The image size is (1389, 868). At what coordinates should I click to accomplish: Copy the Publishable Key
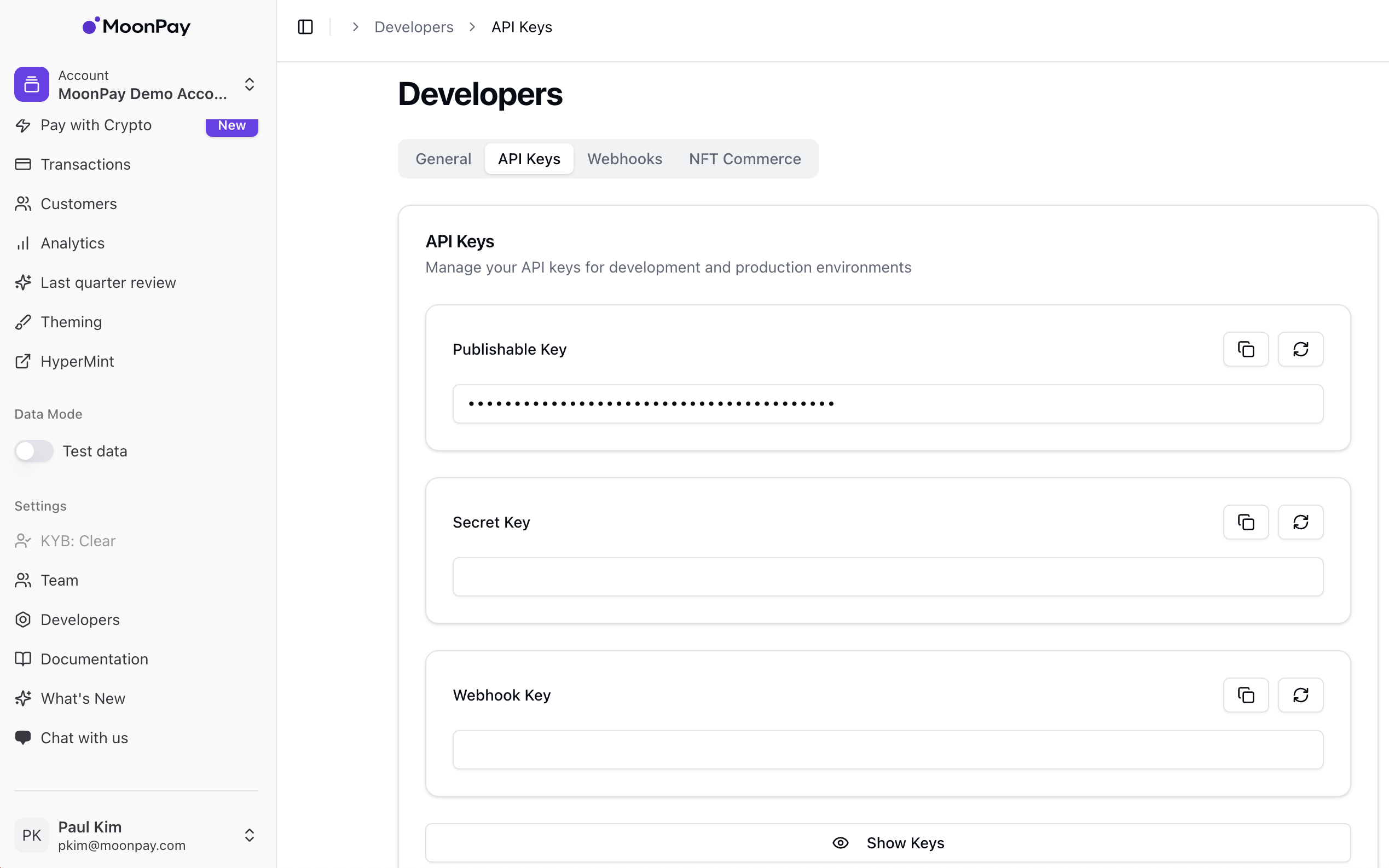(x=1246, y=349)
